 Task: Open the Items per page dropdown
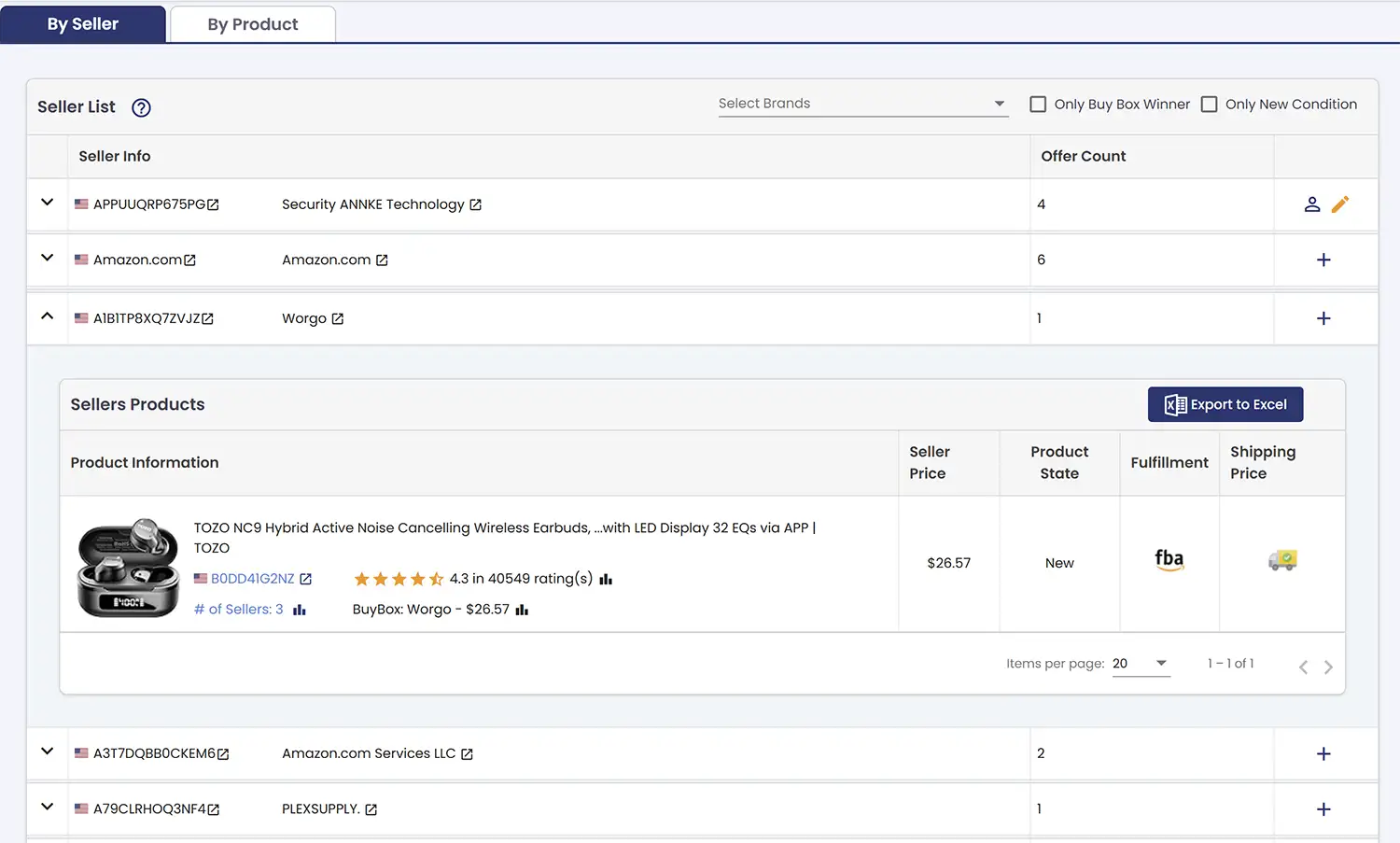click(1141, 663)
